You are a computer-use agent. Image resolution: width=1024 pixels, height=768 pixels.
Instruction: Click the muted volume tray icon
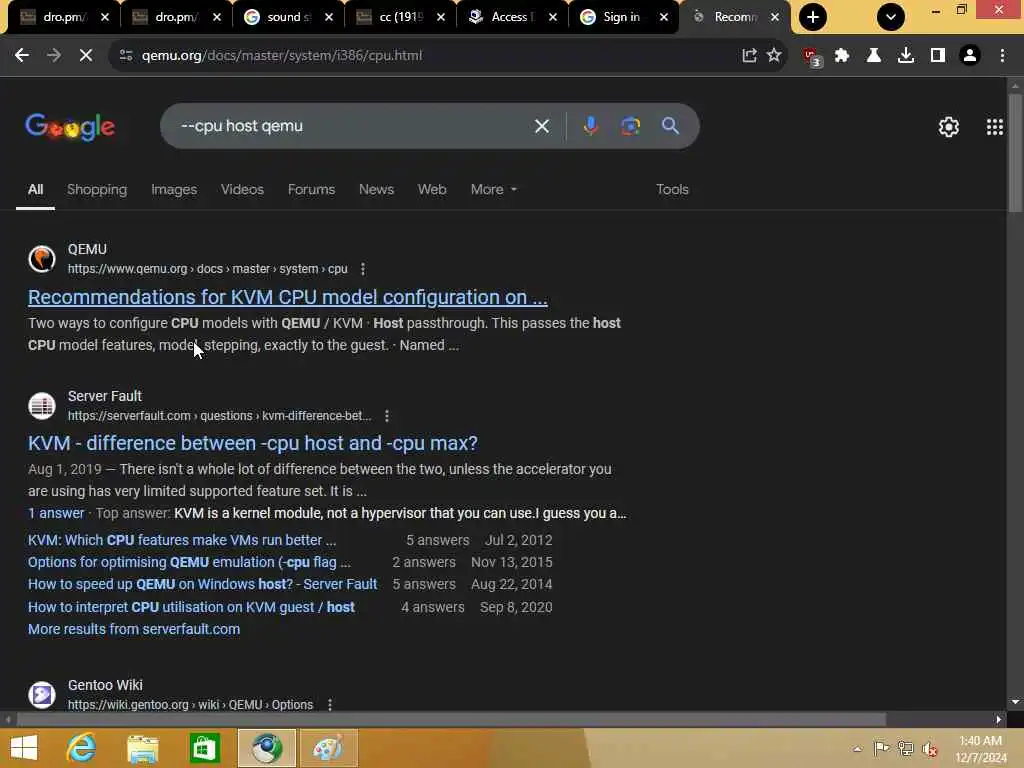click(930, 749)
